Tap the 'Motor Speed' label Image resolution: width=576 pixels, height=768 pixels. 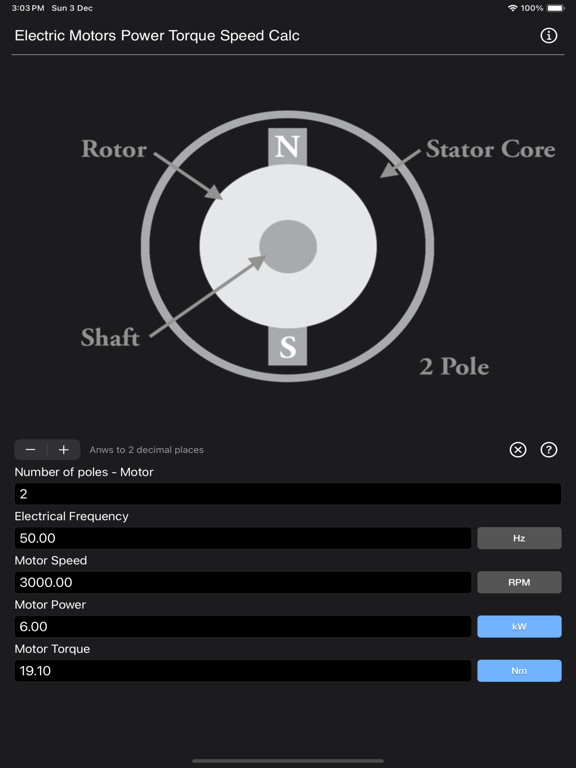pos(50,560)
